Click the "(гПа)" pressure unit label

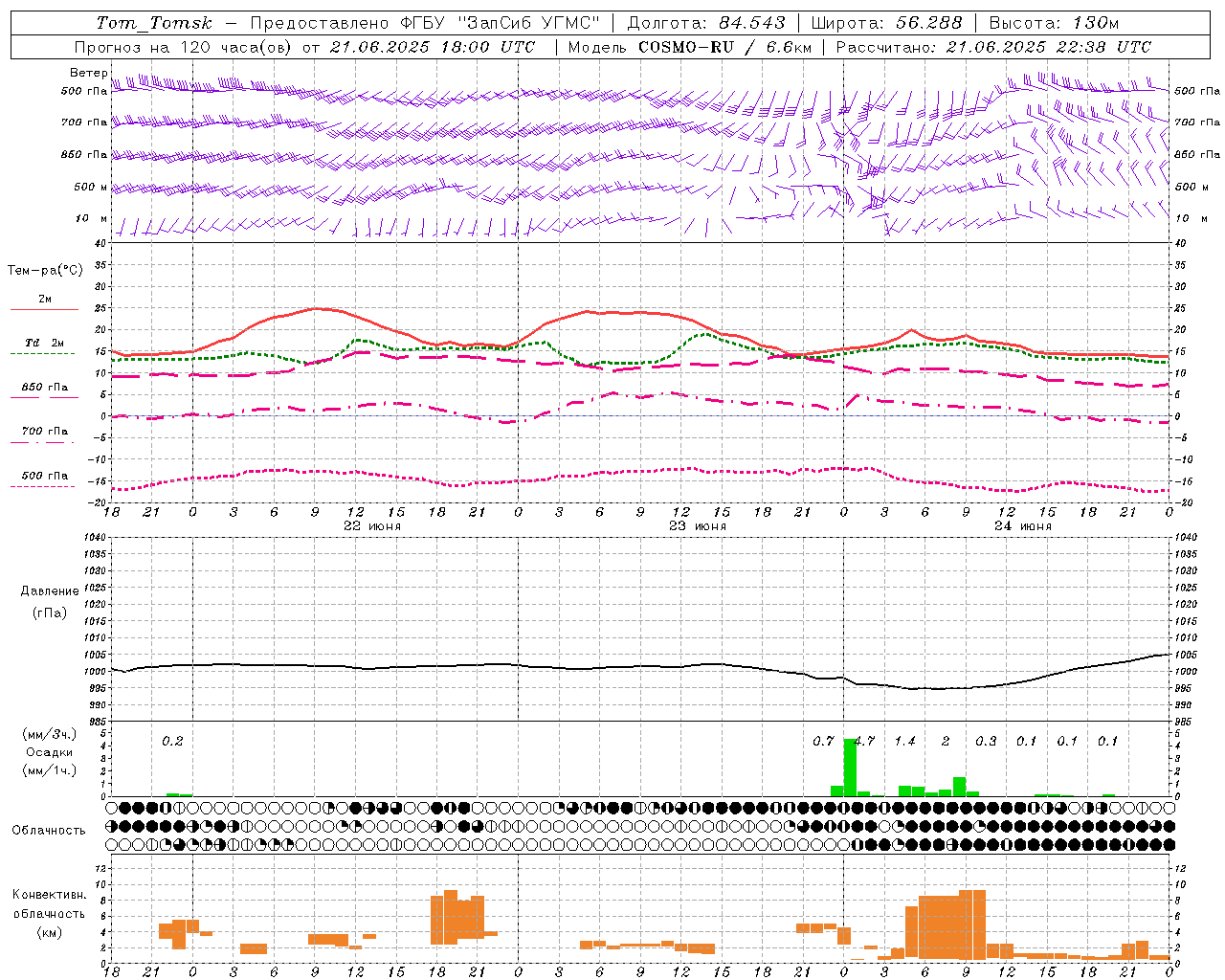[50, 612]
